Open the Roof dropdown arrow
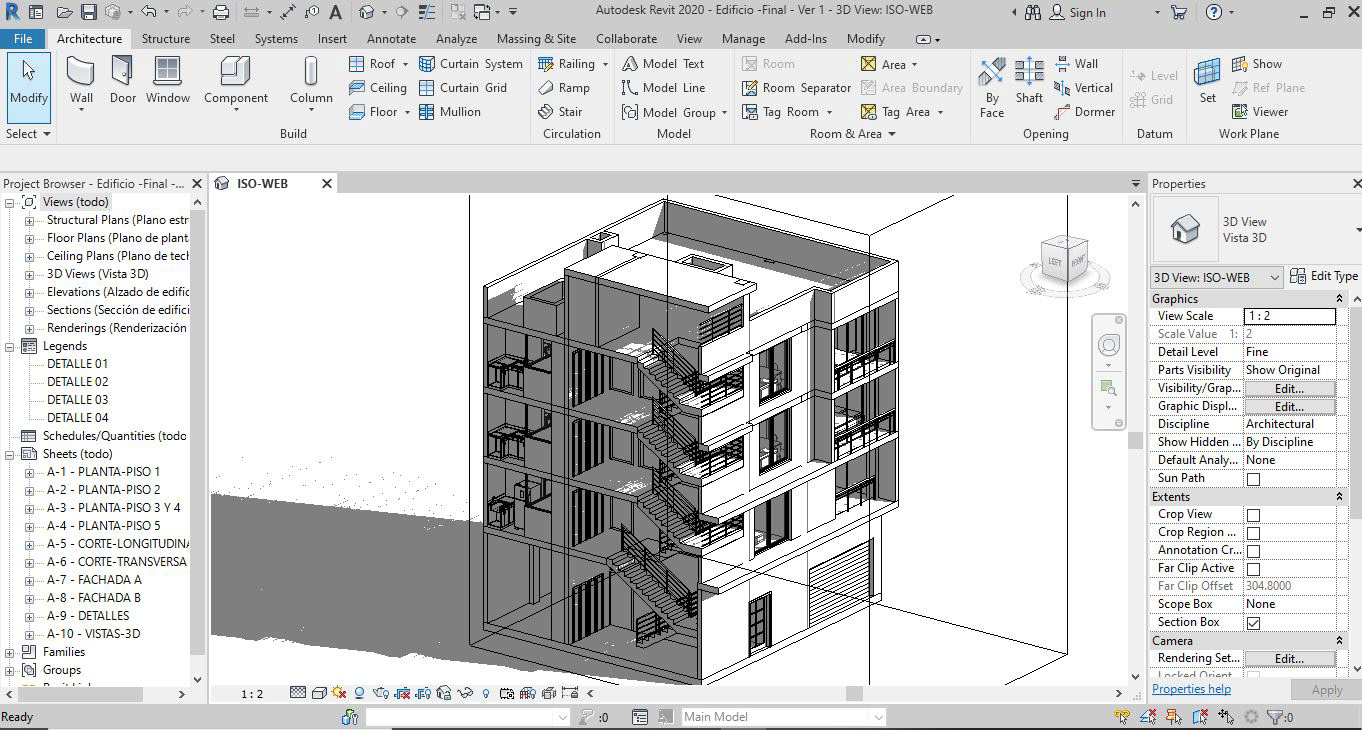Image resolution: width=1362 pixels, height=730 pixels. pos(405,64)
